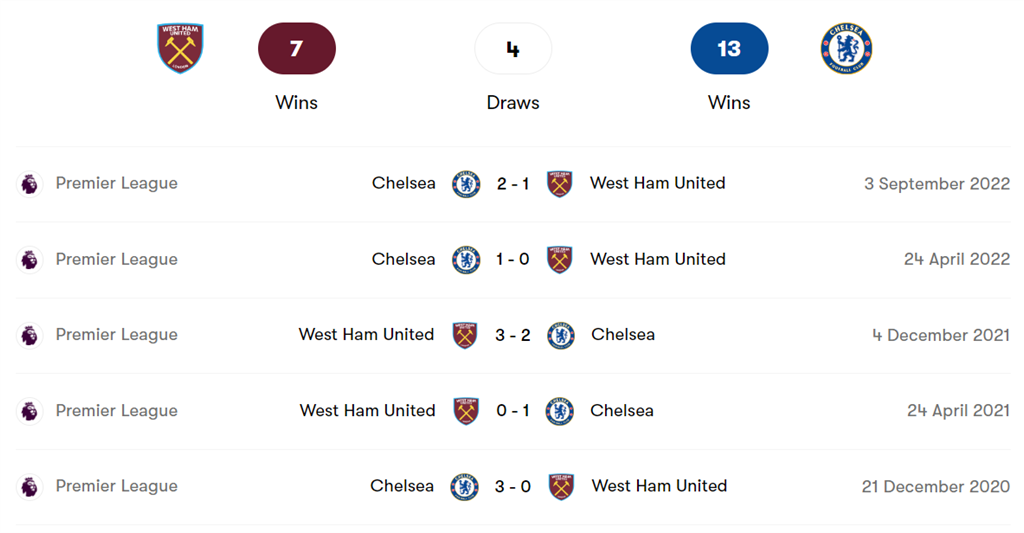Click Chelsea name in 4 December 2021 row
The width and height of the screenshot is (1024, 533).
point(623,334)
